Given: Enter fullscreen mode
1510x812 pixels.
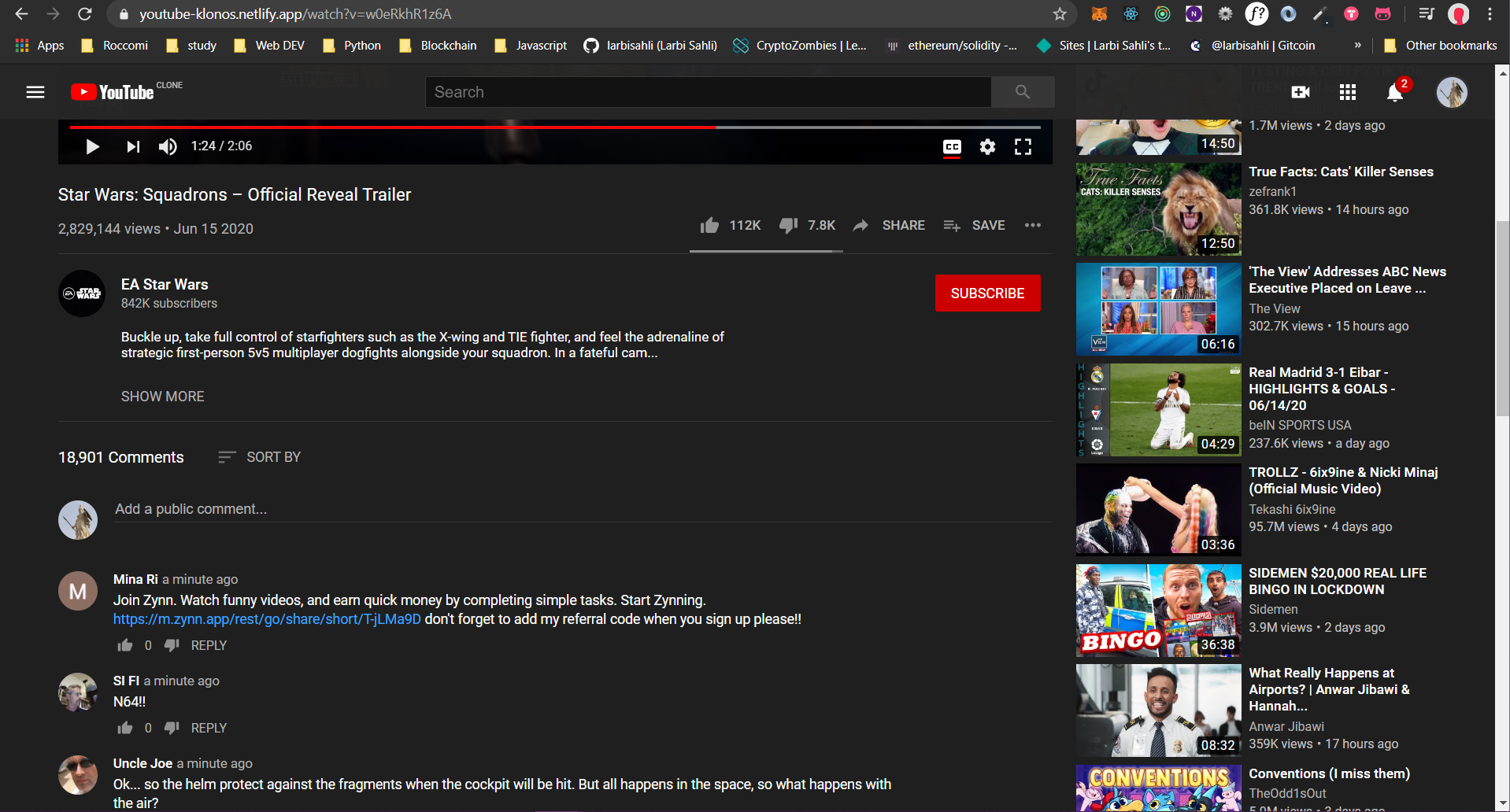Looking at the screenshot, I should pos(1023,147).
